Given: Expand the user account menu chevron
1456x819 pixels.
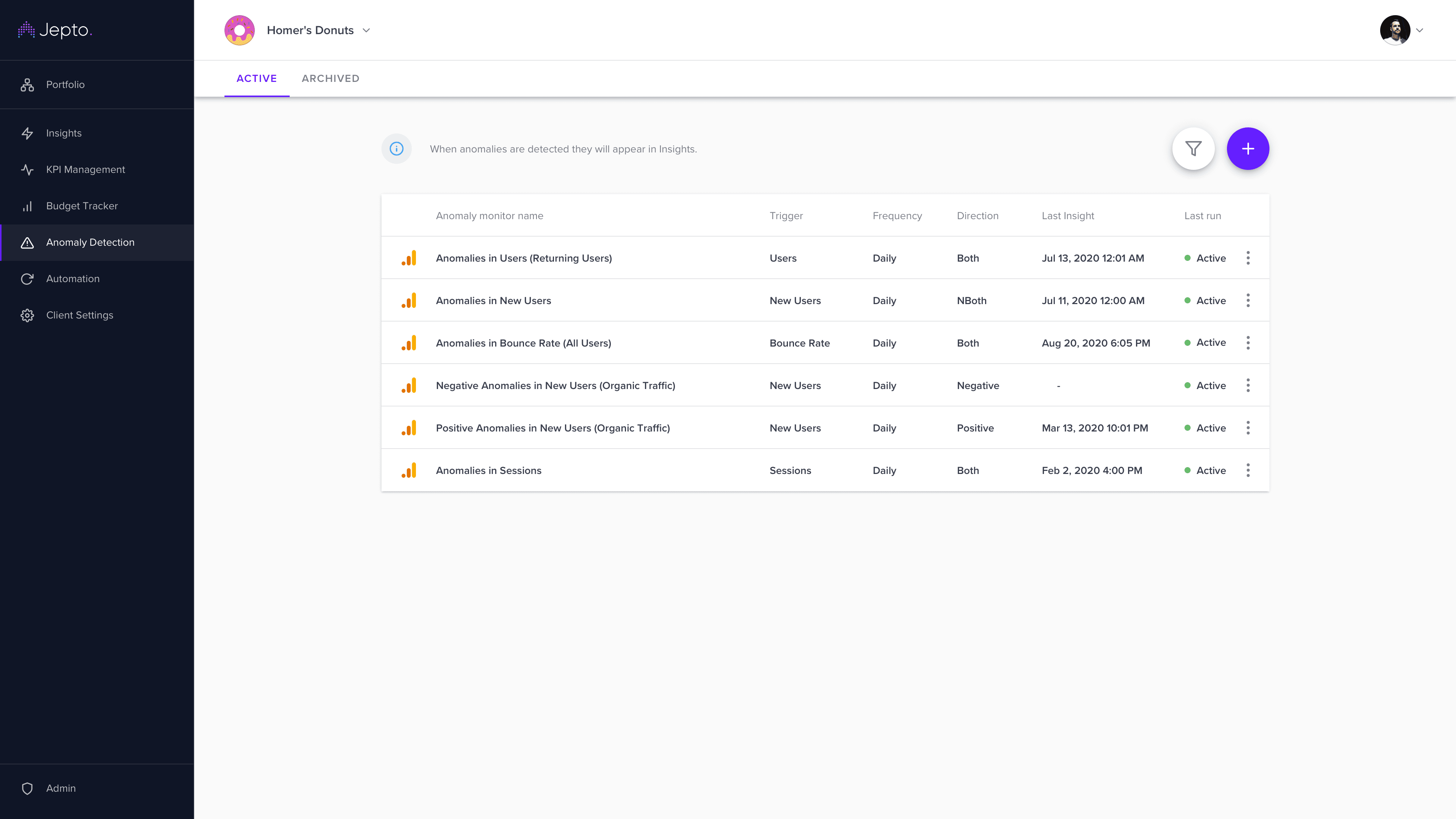Looking at the screenshot, I should [x=1419, y=30].
